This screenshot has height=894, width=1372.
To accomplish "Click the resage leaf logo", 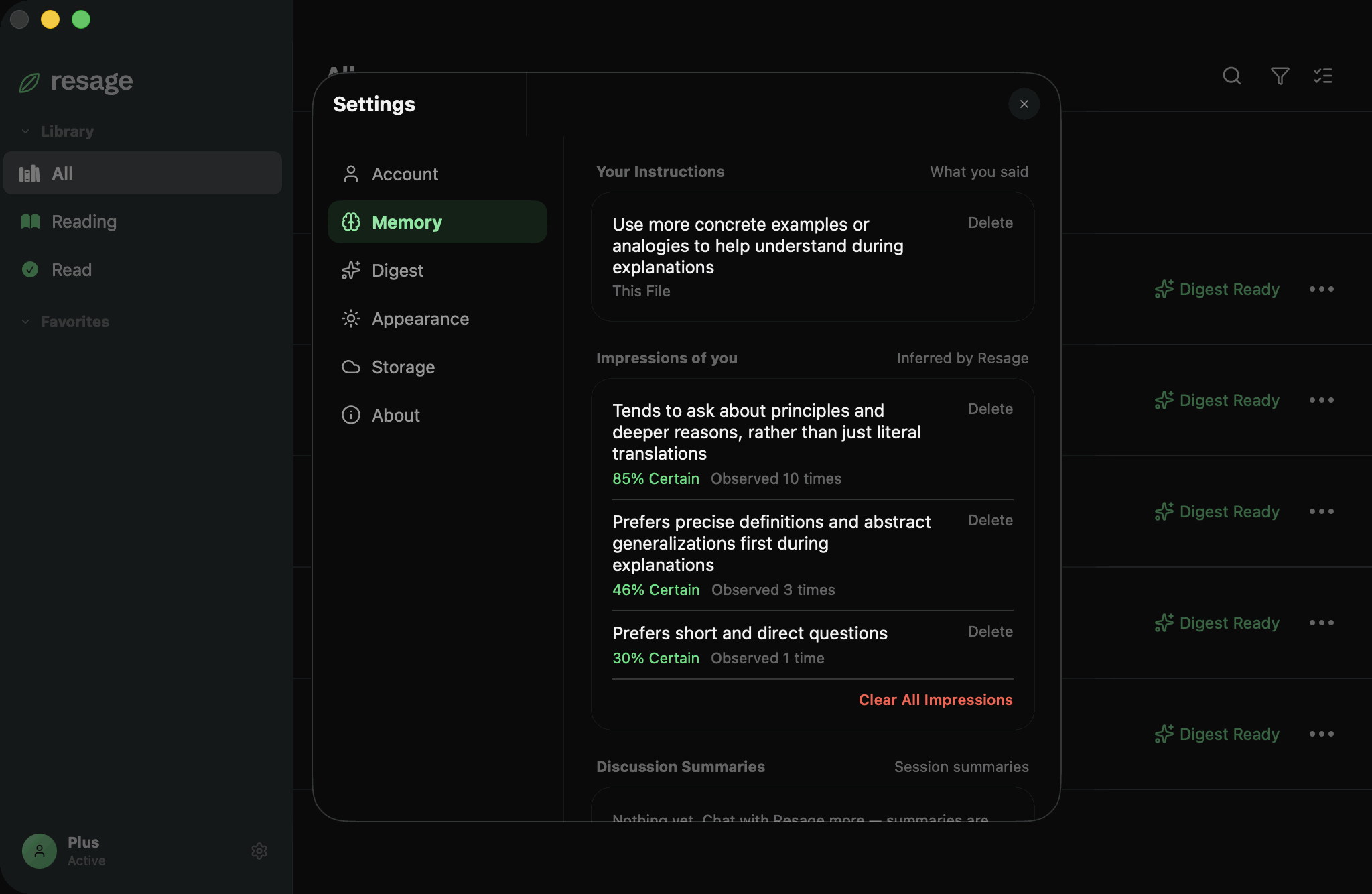I will tap(29, 83).
